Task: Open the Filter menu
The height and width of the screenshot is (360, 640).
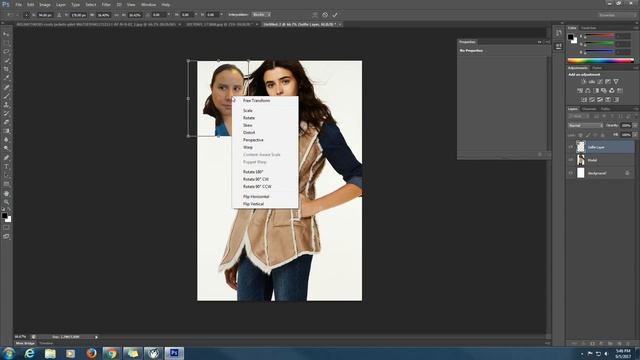Action: click(106, 4)
